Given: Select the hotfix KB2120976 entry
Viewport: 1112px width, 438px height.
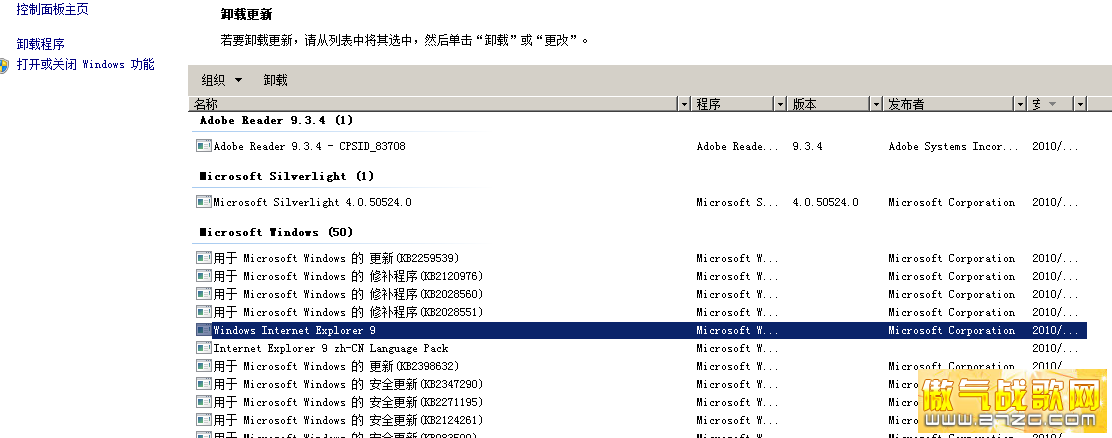Looking at the screenshot, I should pos(640,276).
